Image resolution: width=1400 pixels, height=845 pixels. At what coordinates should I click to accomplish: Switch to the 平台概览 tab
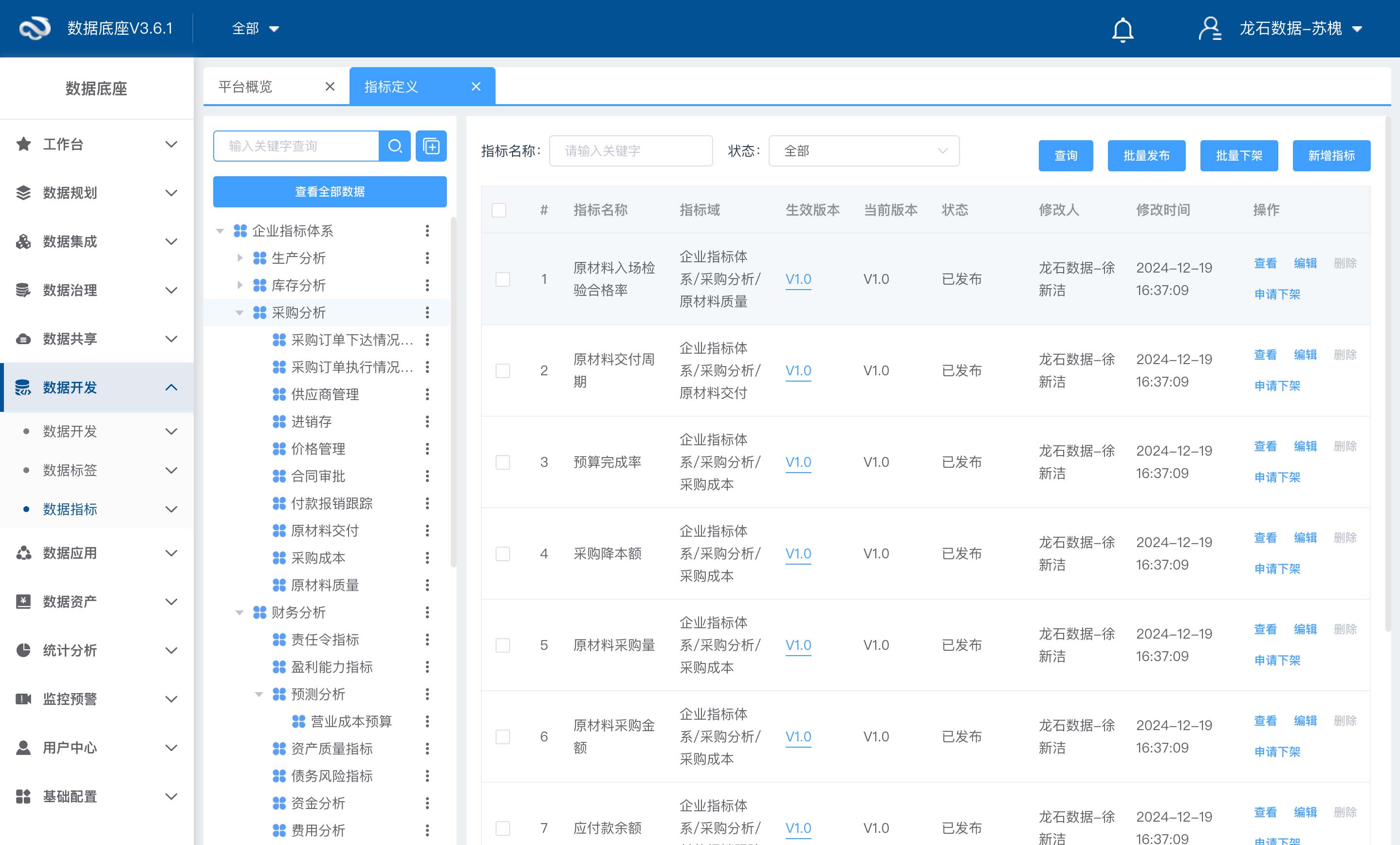pyautogui.click(x=245, y=86)
